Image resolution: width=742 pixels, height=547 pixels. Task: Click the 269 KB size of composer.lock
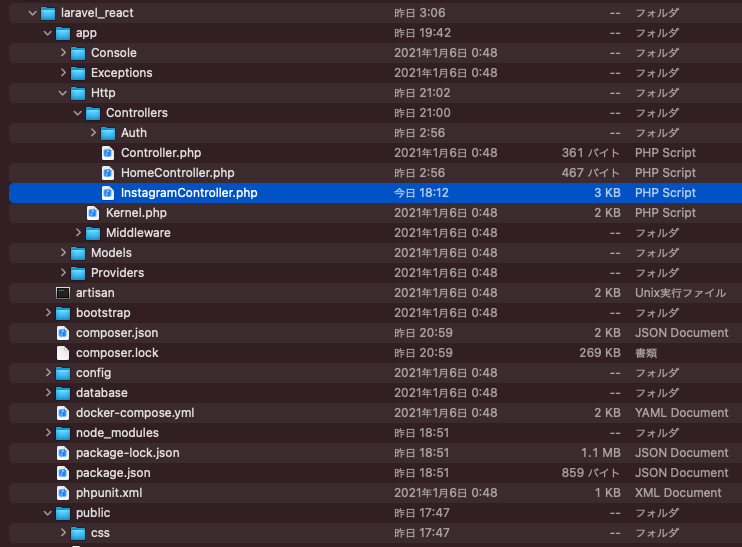coord(600,353)
